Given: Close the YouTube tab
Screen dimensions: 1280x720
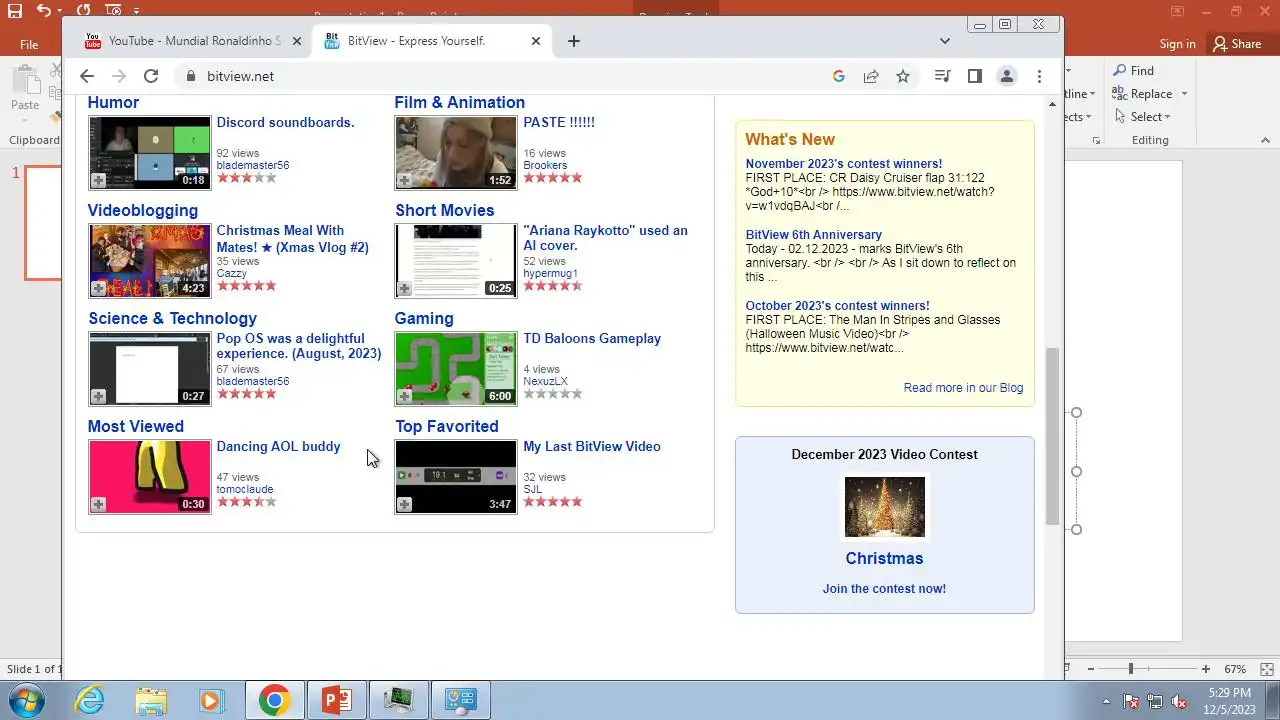Looking at the screenshot, I should point(297,41).
